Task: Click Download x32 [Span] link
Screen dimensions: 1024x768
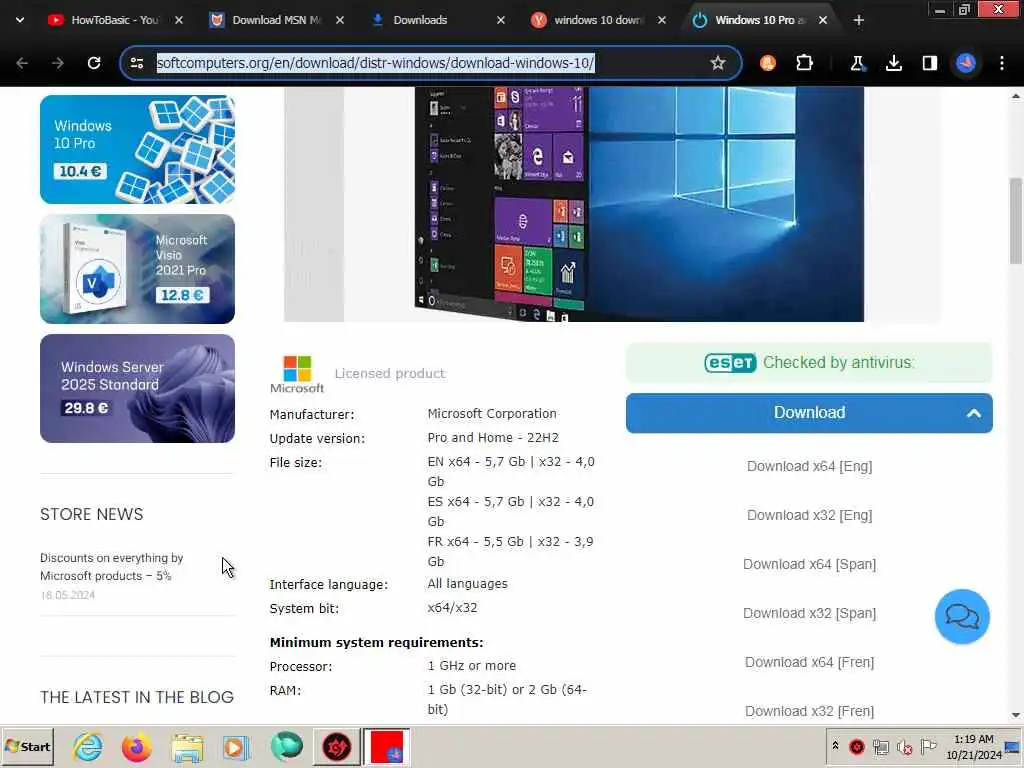Action: click(809, 613)
